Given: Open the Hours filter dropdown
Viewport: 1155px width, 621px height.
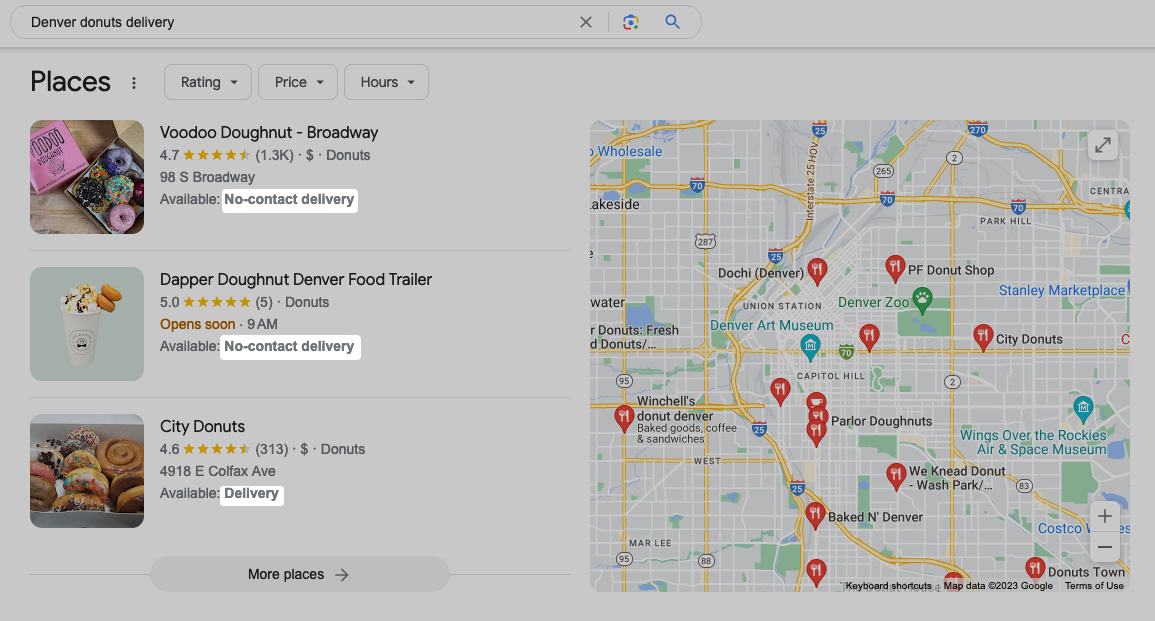Looking at the screenshot, I should (x=386, y=82).
